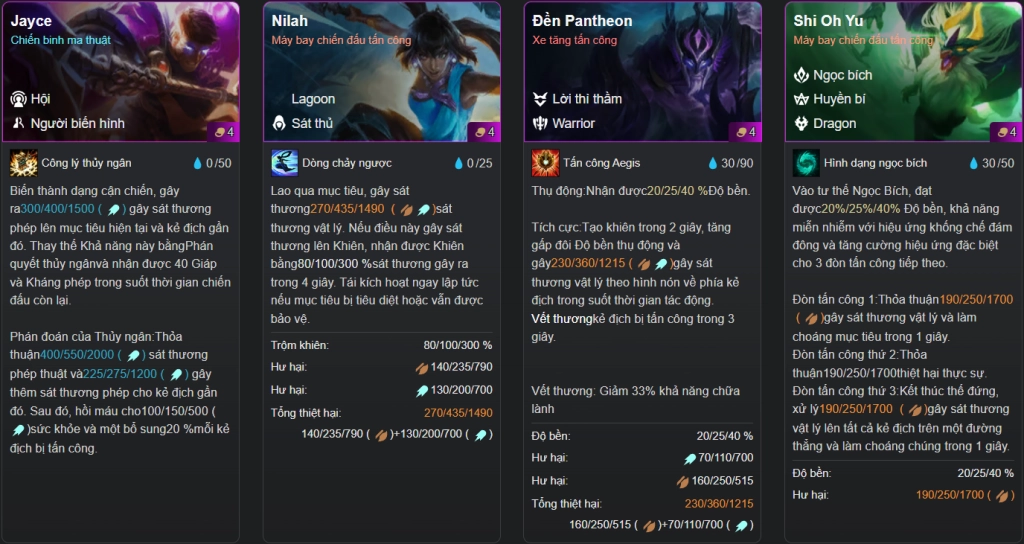The image size is (1024, 544).
Task: Select the Đền Pantheon champion name
Action: click(x=582, y=21)
